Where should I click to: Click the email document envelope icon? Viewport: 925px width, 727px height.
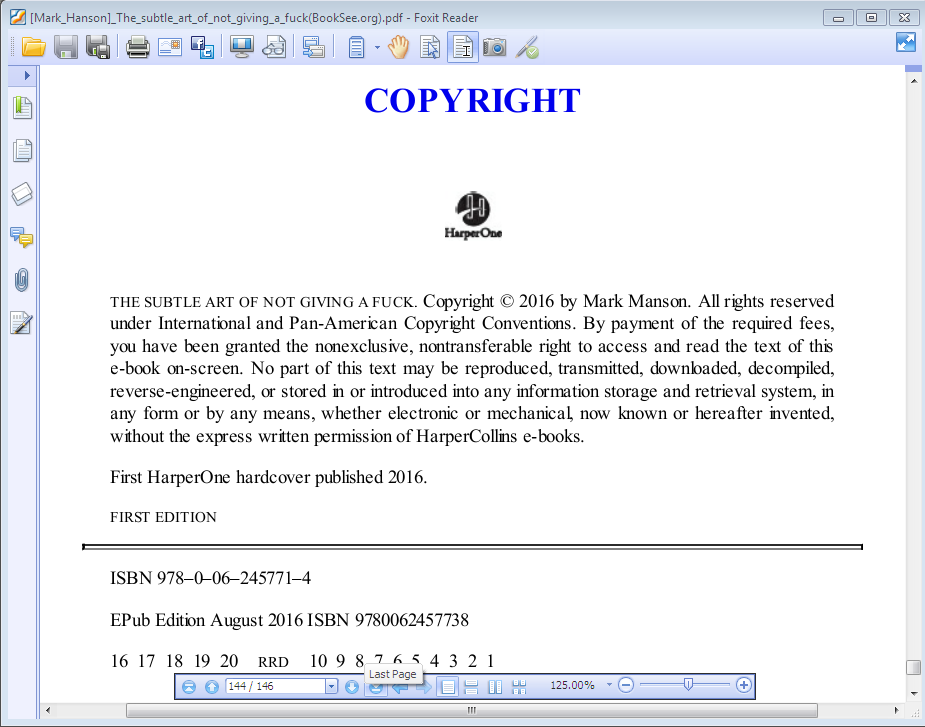170,47
